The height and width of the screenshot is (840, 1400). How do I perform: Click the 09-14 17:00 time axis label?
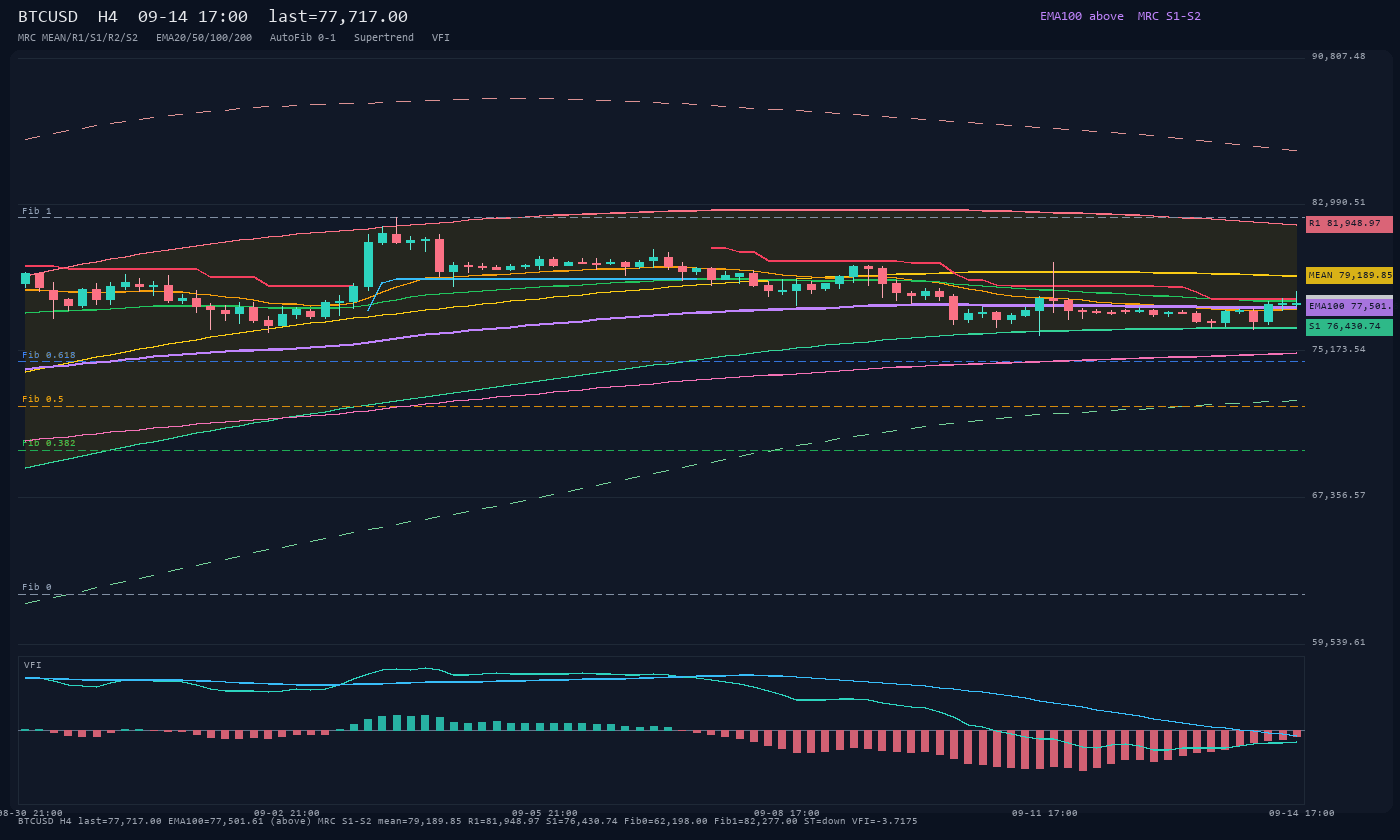[x=1302, y=813]
